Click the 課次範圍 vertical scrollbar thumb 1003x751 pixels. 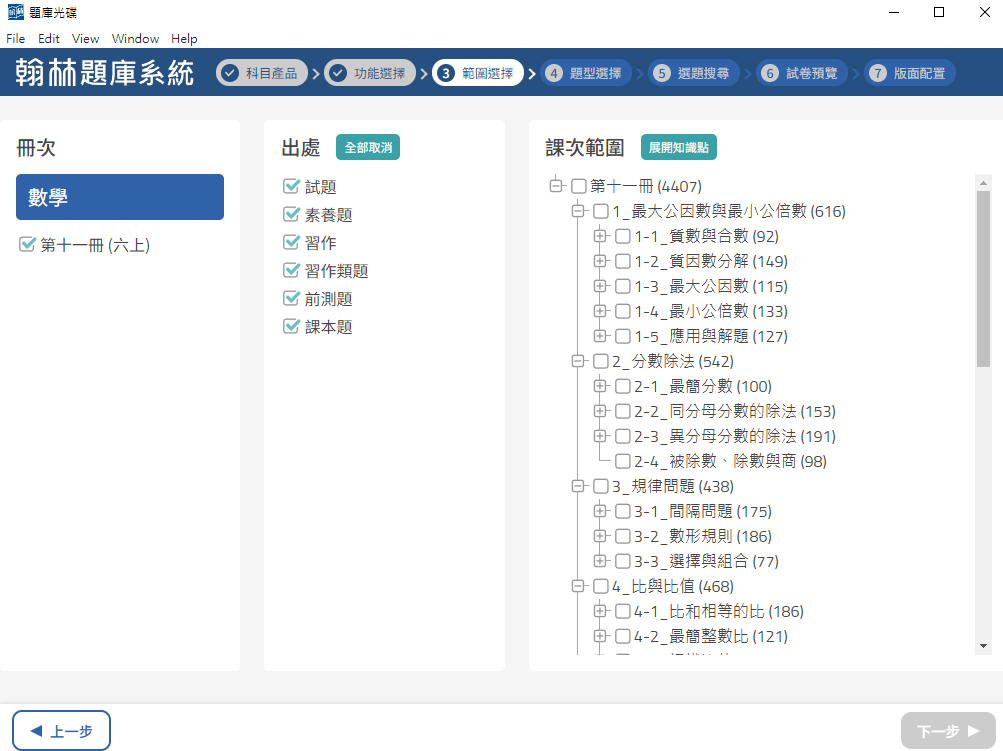(x=983, y=280)
